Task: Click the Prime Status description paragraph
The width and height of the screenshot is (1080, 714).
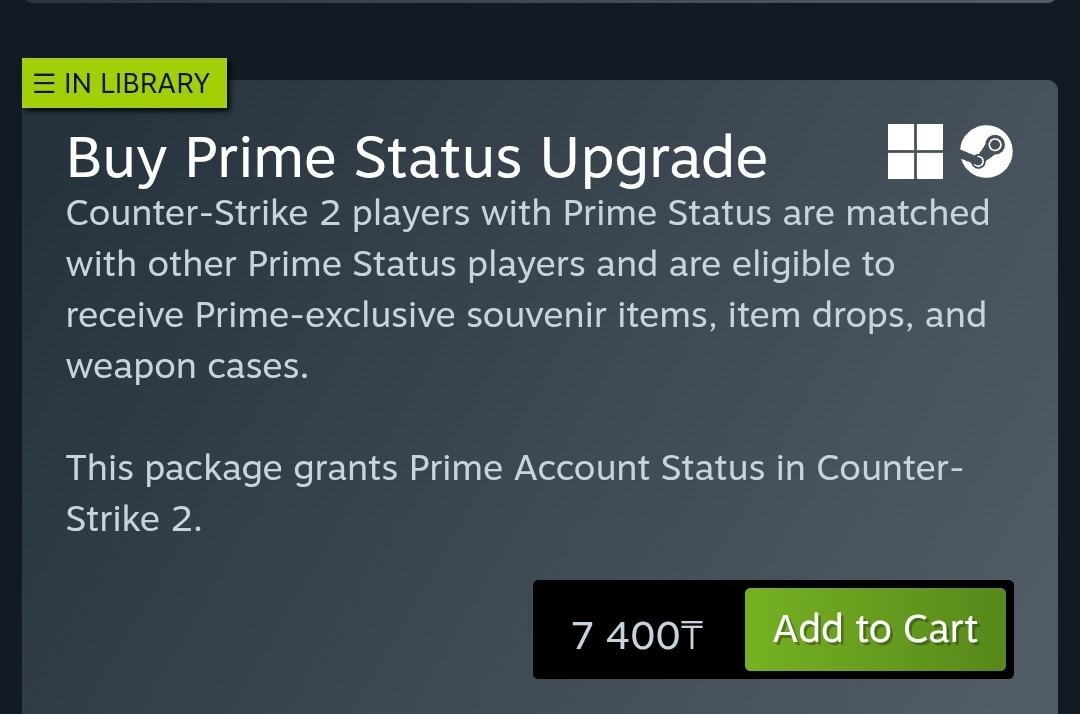Action: 527,290
